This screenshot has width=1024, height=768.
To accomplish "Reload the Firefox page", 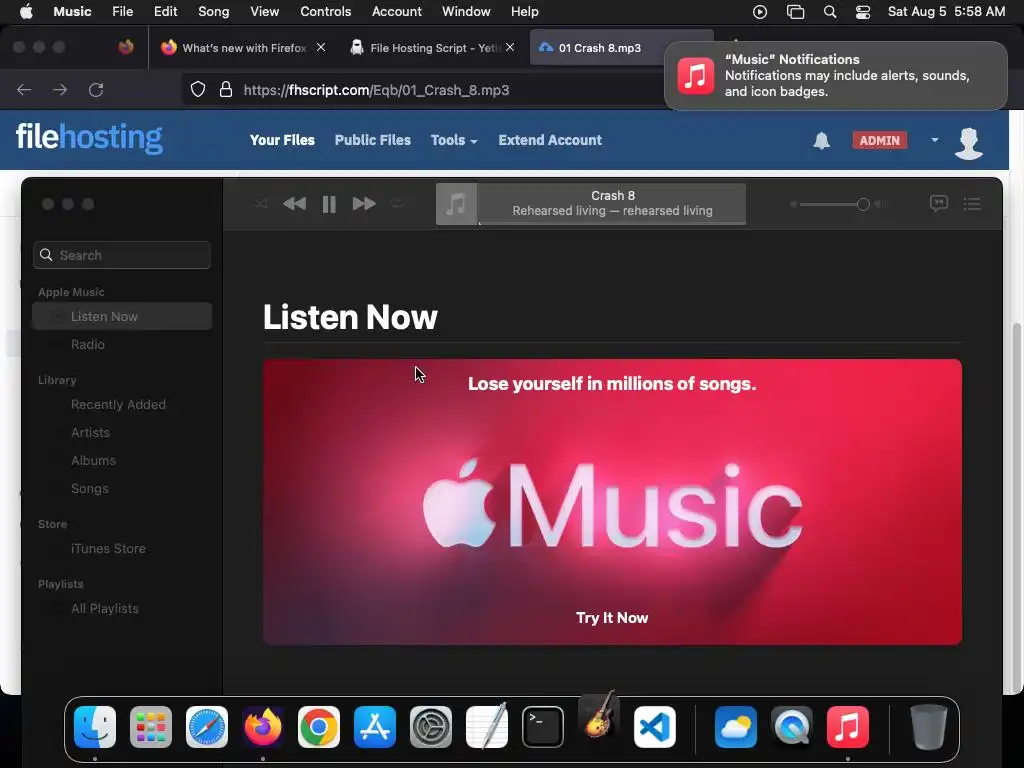I will pos(96,89).
